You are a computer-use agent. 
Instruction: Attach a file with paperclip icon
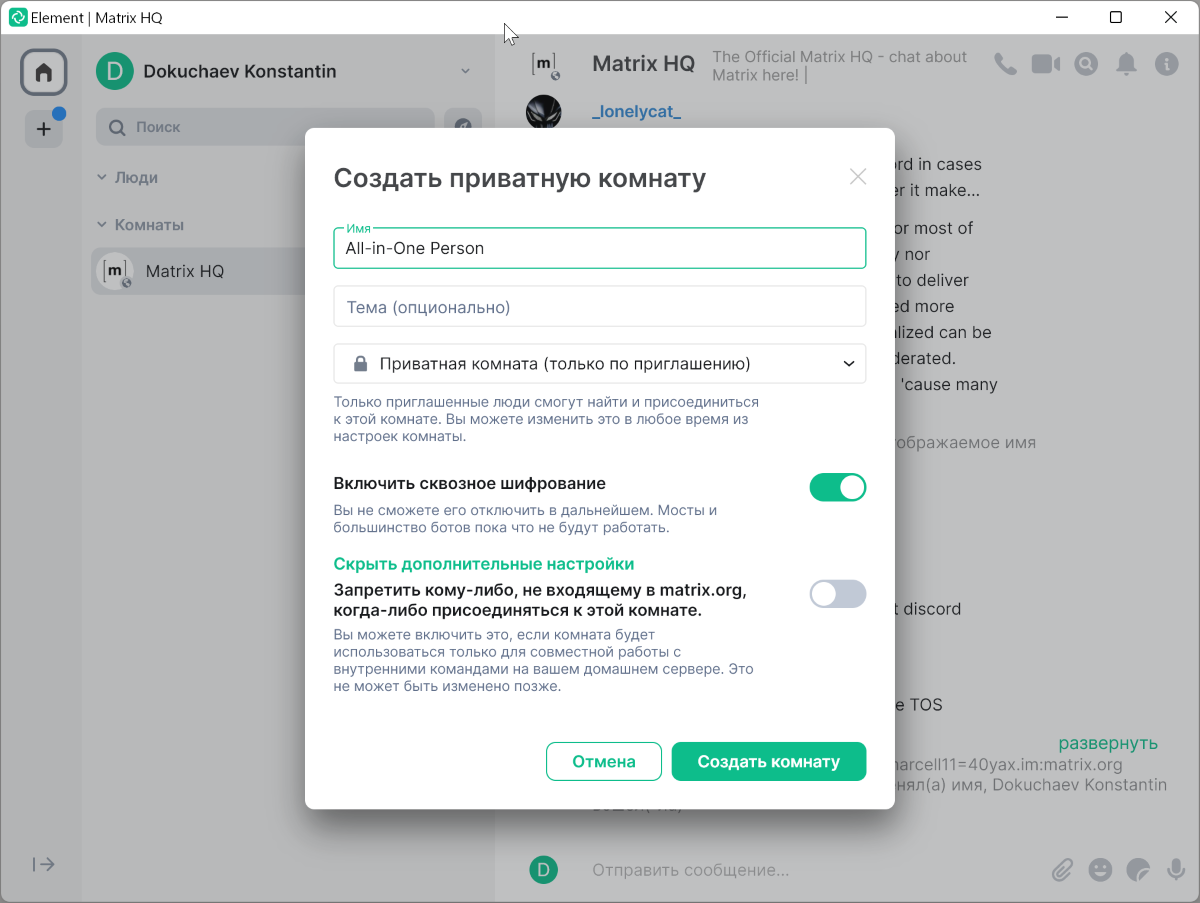1062,870
